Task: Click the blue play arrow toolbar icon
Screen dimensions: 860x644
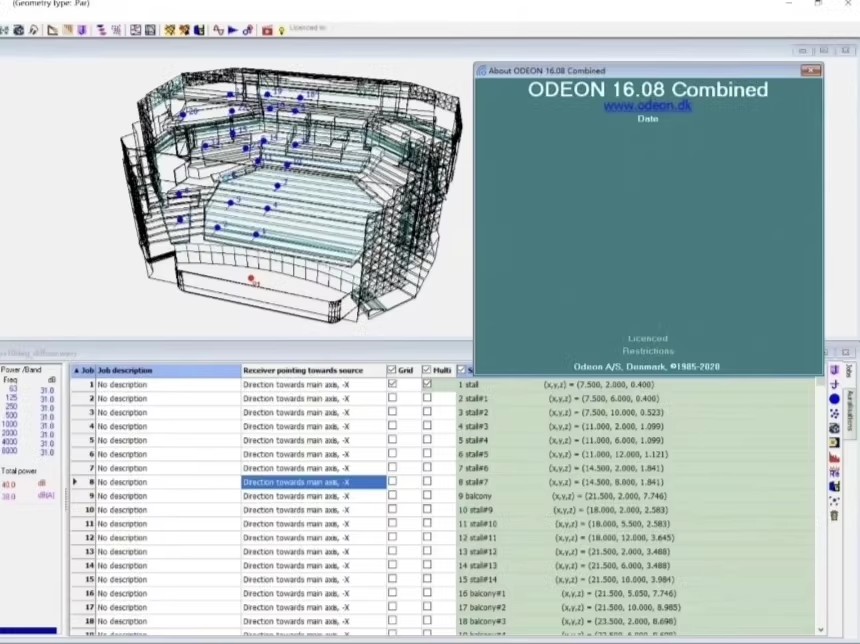Action: (233, 30)
